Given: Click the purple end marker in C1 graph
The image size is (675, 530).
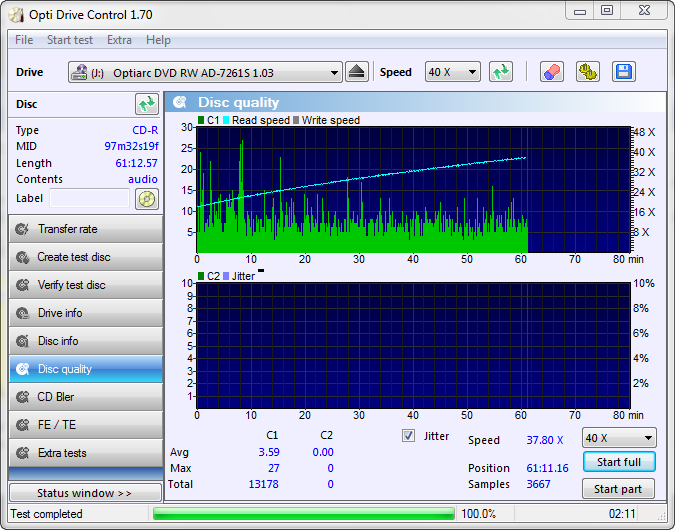Looking at the screenshot, I should [527, 189].
